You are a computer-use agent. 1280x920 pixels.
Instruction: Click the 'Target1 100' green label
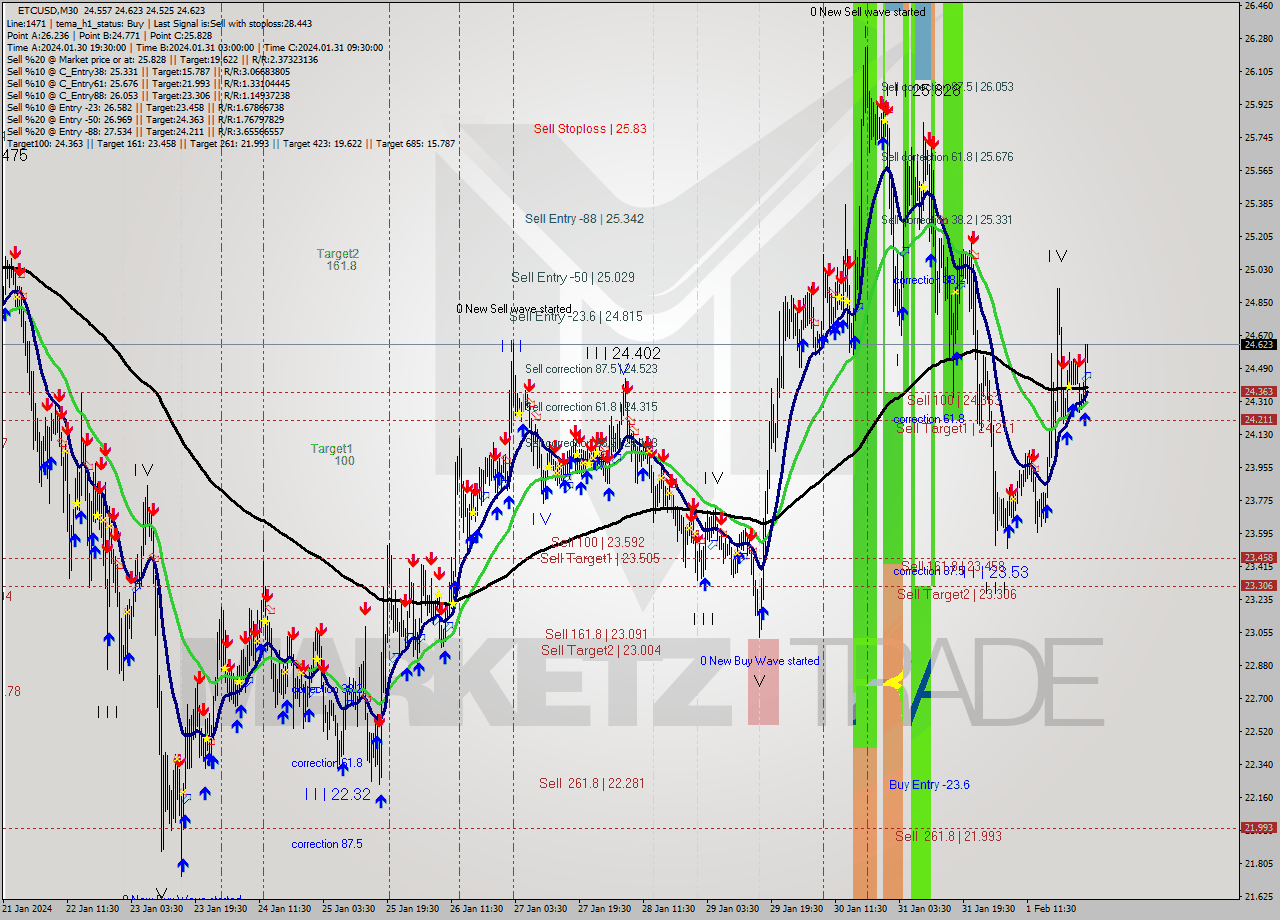[331, 455]
